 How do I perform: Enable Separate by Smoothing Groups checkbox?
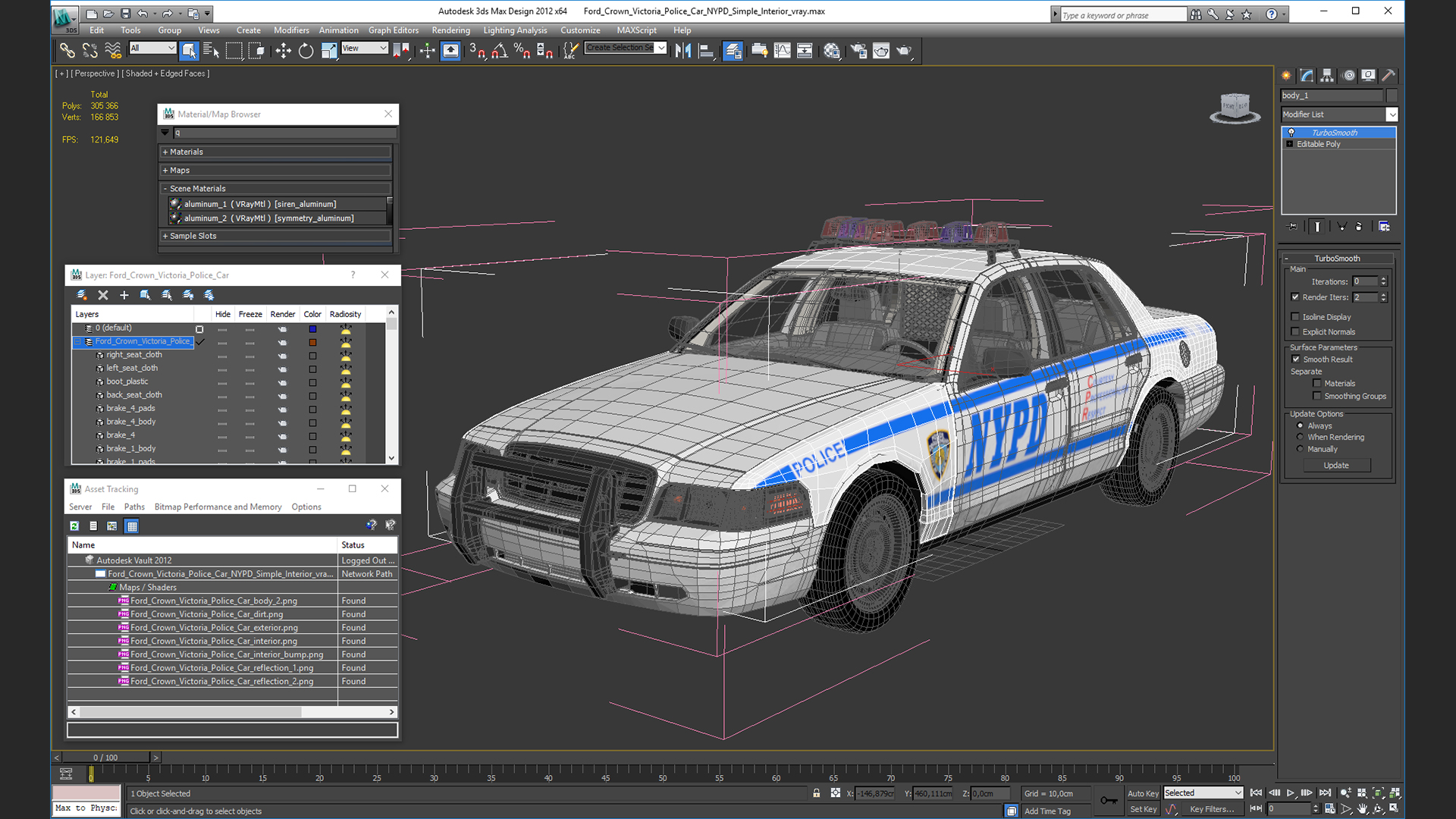pyautogui.click(x=1317, y=396)
